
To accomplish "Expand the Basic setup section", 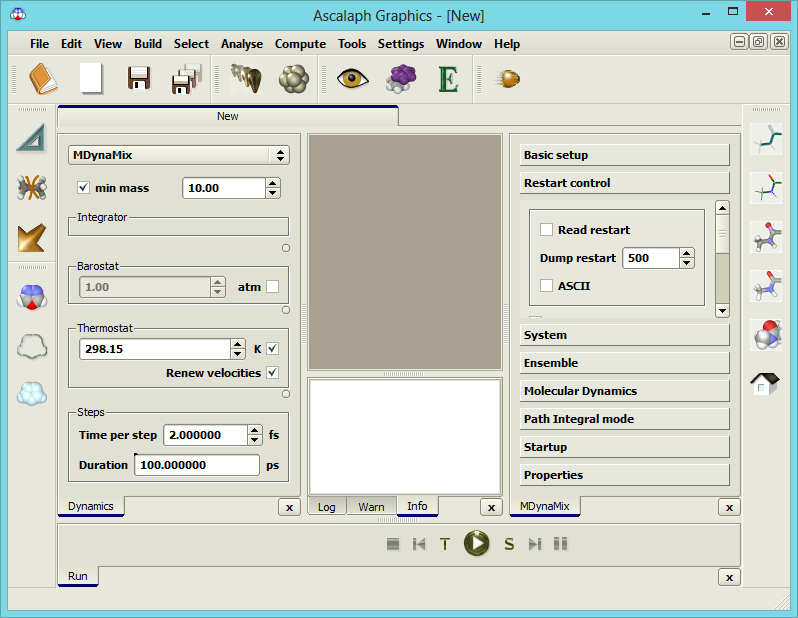I will [625, 155].
